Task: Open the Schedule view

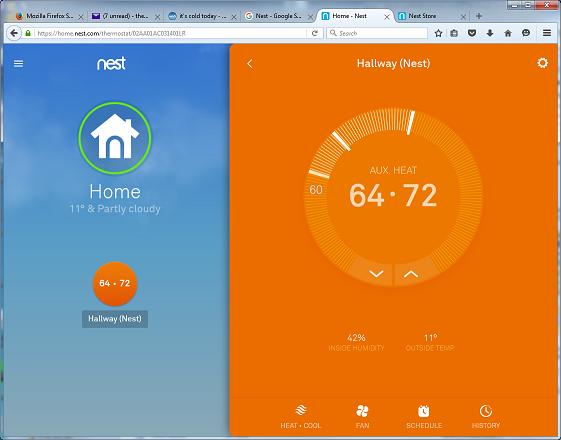Action: (424, 417)
